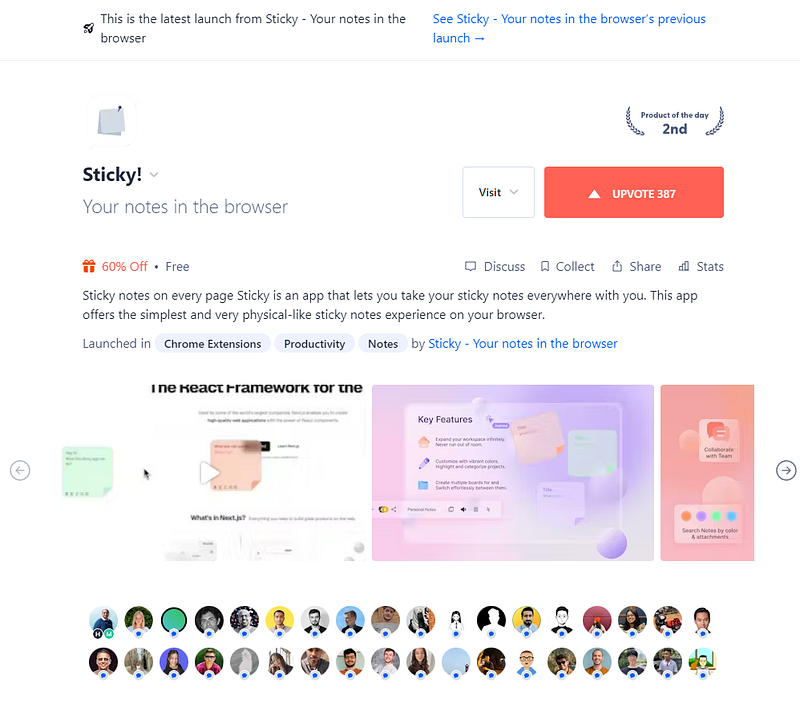Click the Sticky sticky-note product logo

click(x=112, y=121)
